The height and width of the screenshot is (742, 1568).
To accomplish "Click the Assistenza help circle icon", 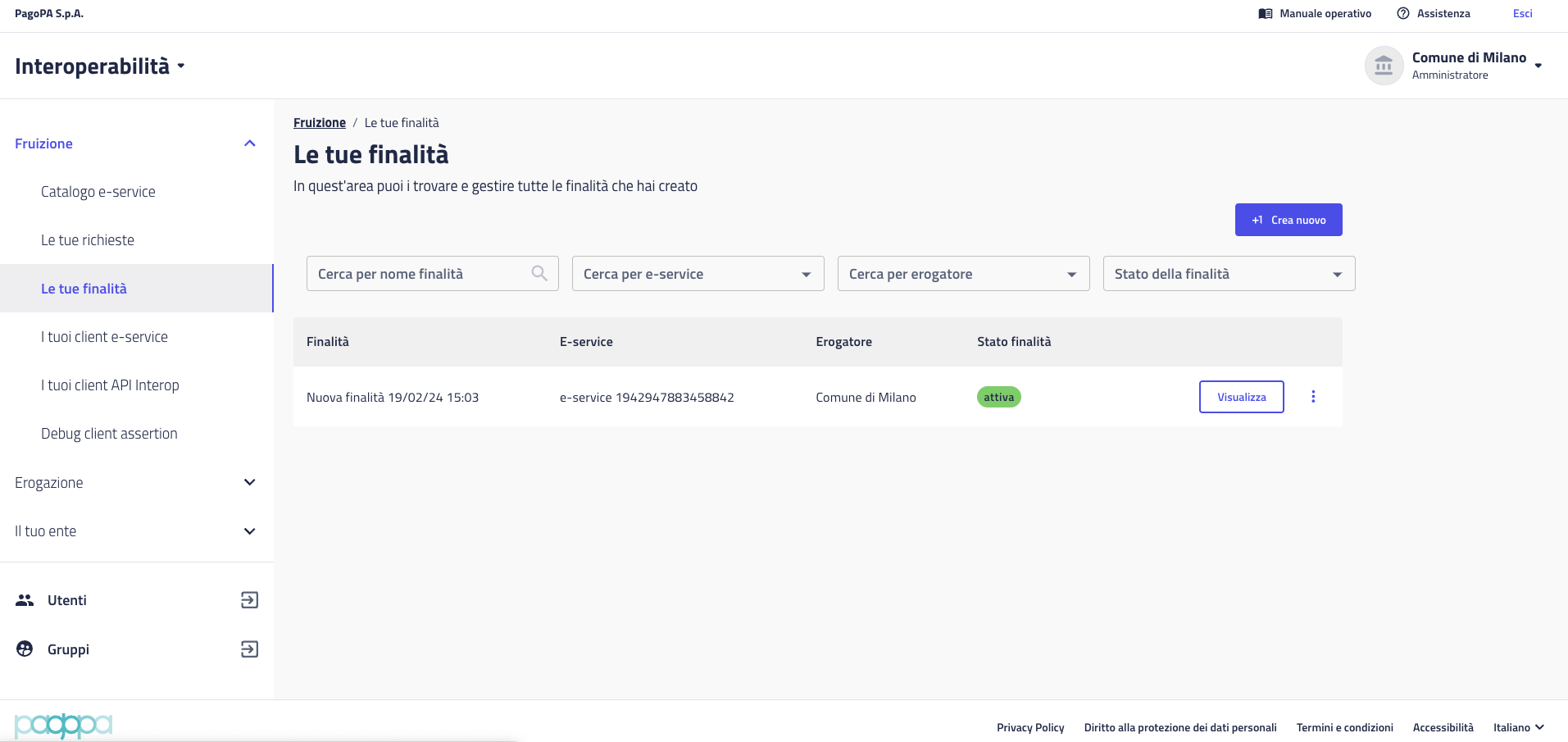I will [x=1403, y=14].
